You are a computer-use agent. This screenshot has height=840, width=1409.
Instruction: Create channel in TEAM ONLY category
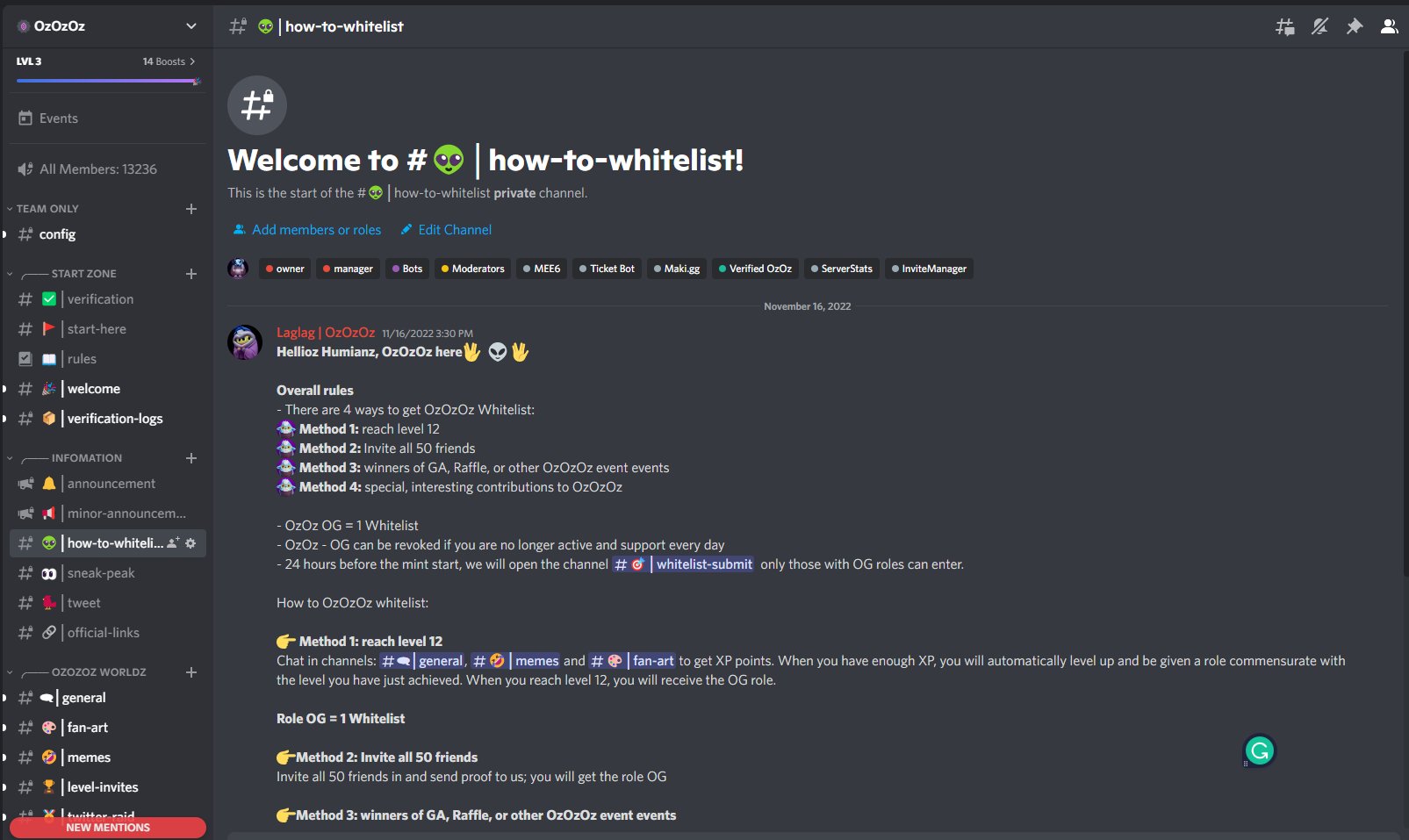tap(191, 209)
